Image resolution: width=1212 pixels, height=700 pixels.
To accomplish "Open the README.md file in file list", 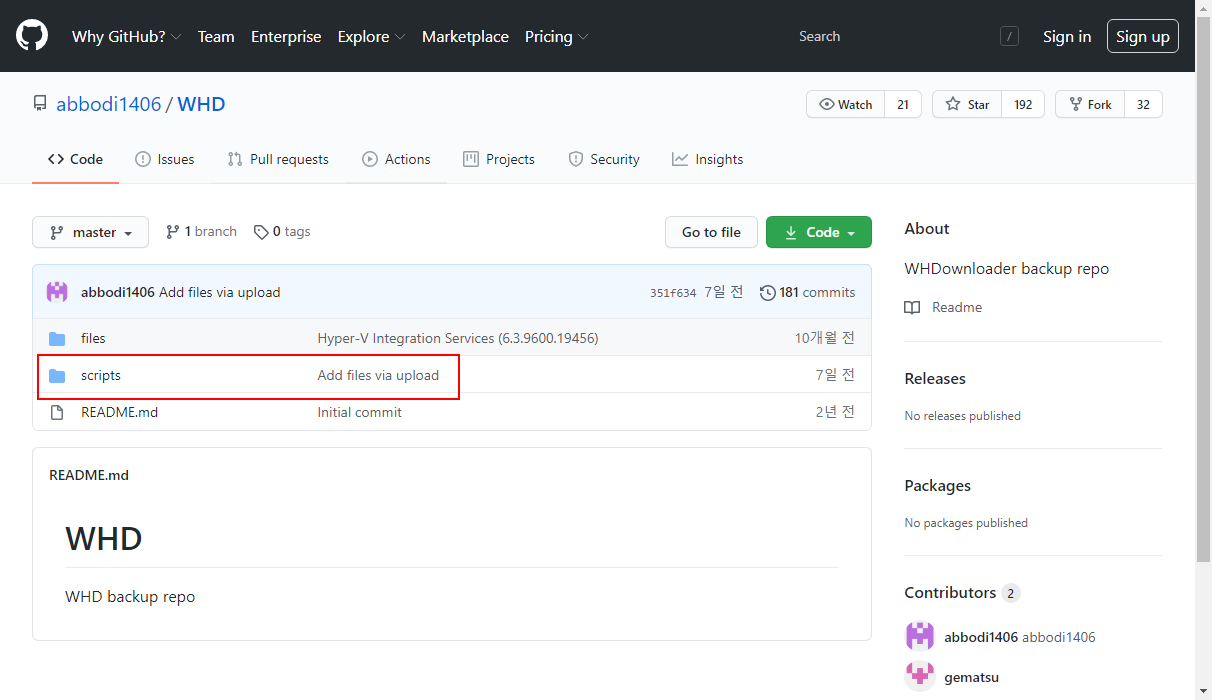I will pos(119,412).
